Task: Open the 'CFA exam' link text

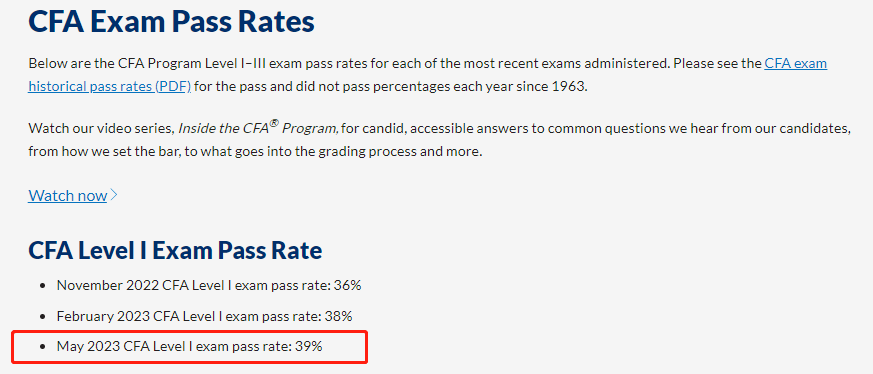Action: (x=796, y=63)
